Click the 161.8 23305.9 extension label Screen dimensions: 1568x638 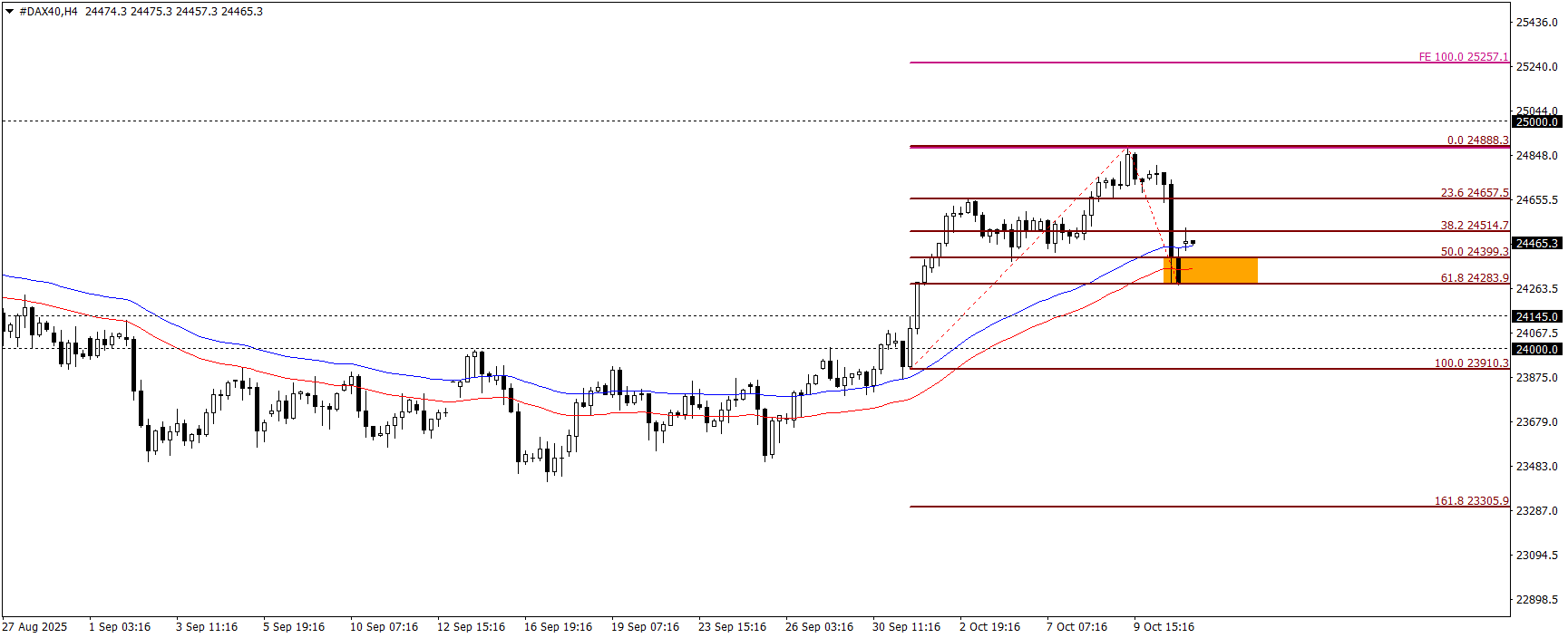pyautogui.click(x=1471, y=501)
